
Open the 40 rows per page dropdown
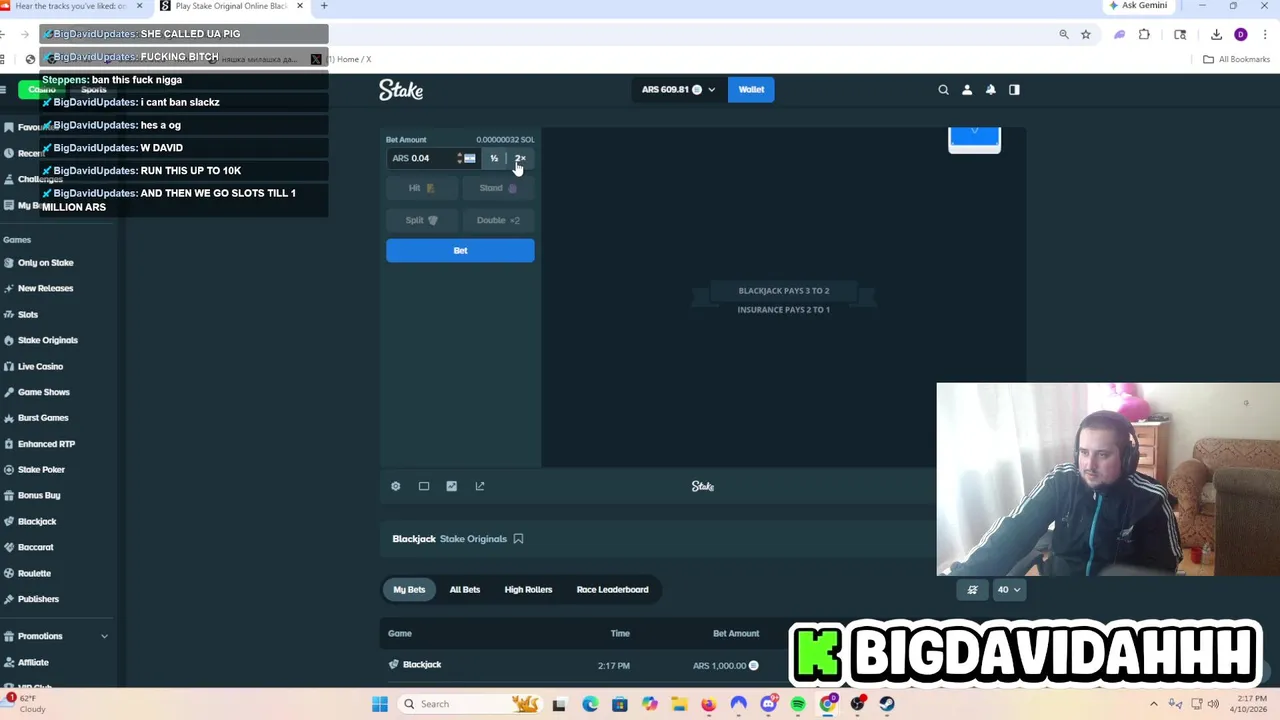tap(1009, 590)
